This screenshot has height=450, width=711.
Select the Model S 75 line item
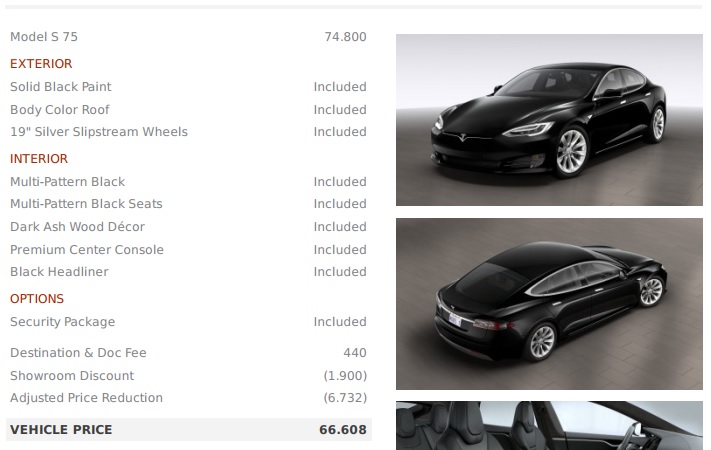[188, 37]
